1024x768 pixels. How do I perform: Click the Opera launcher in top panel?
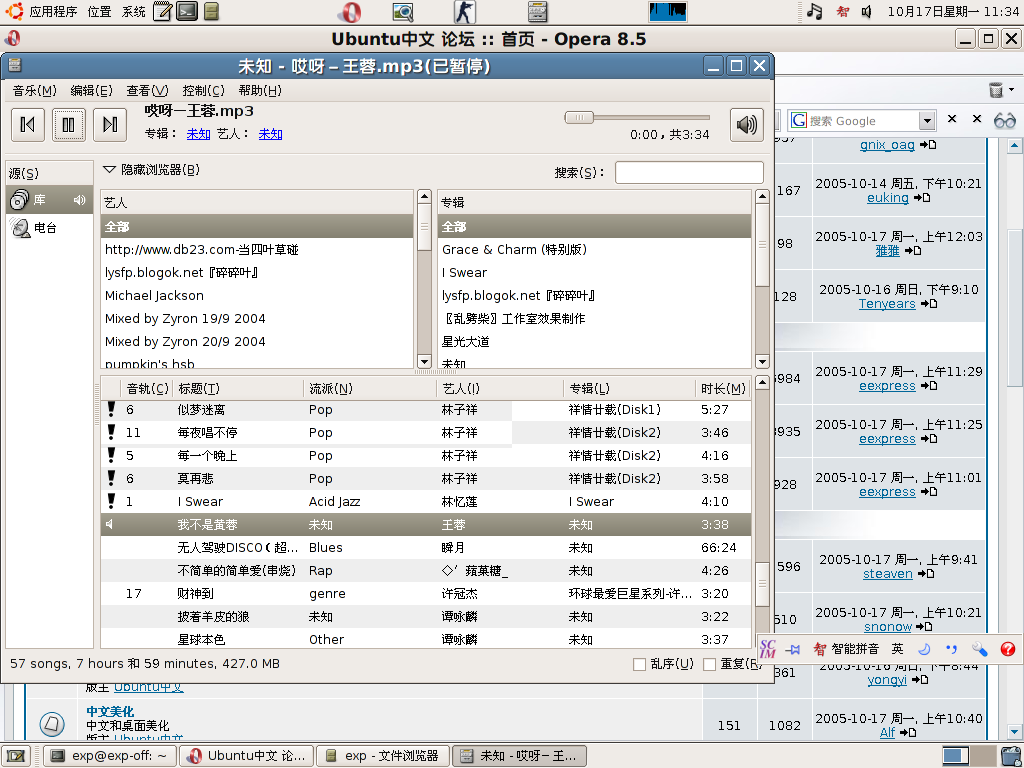click(x=350, y=12)
